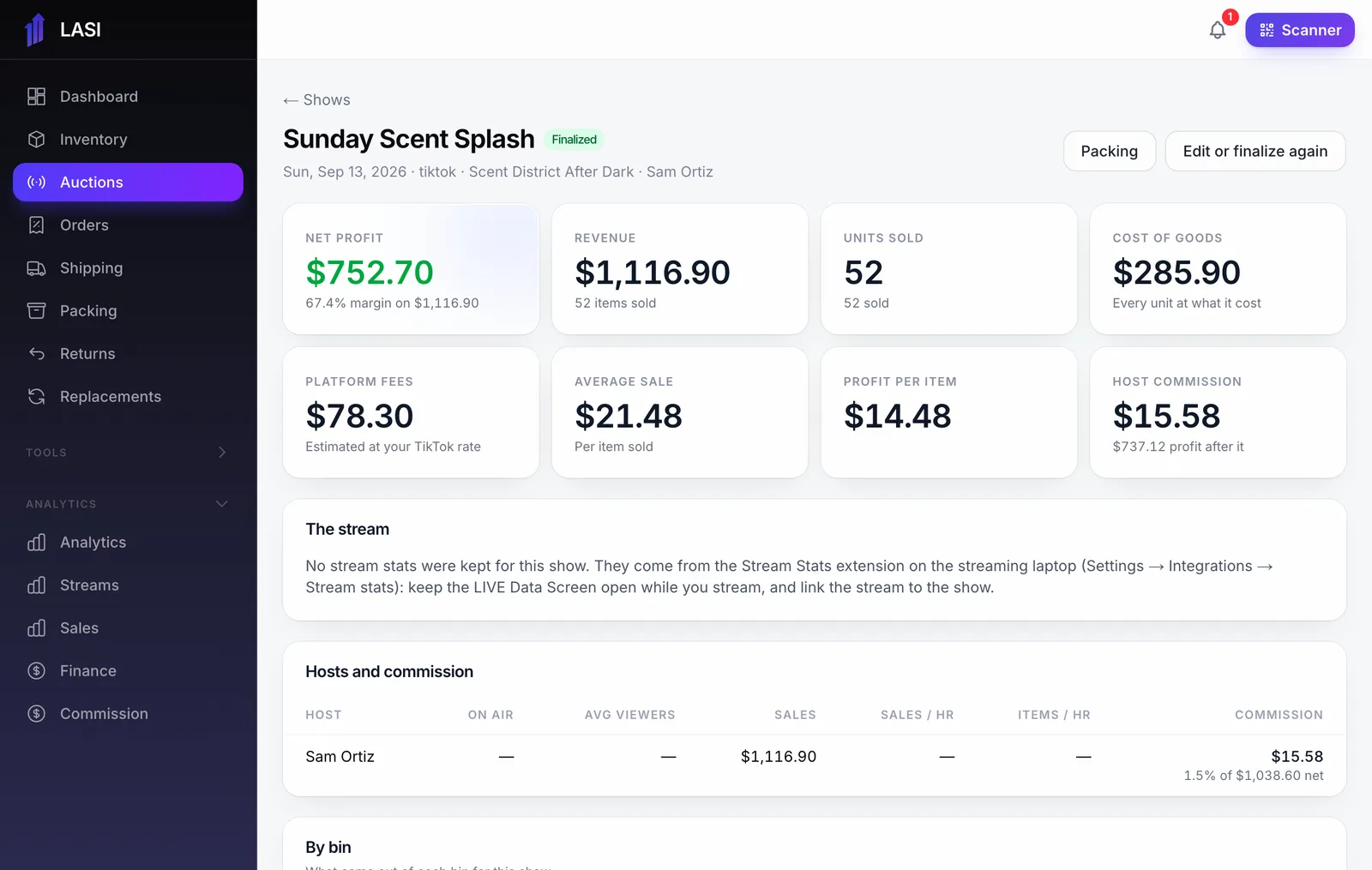Click the notification count badge
The image size is (1372, 870).
[x=1230, y=17]
